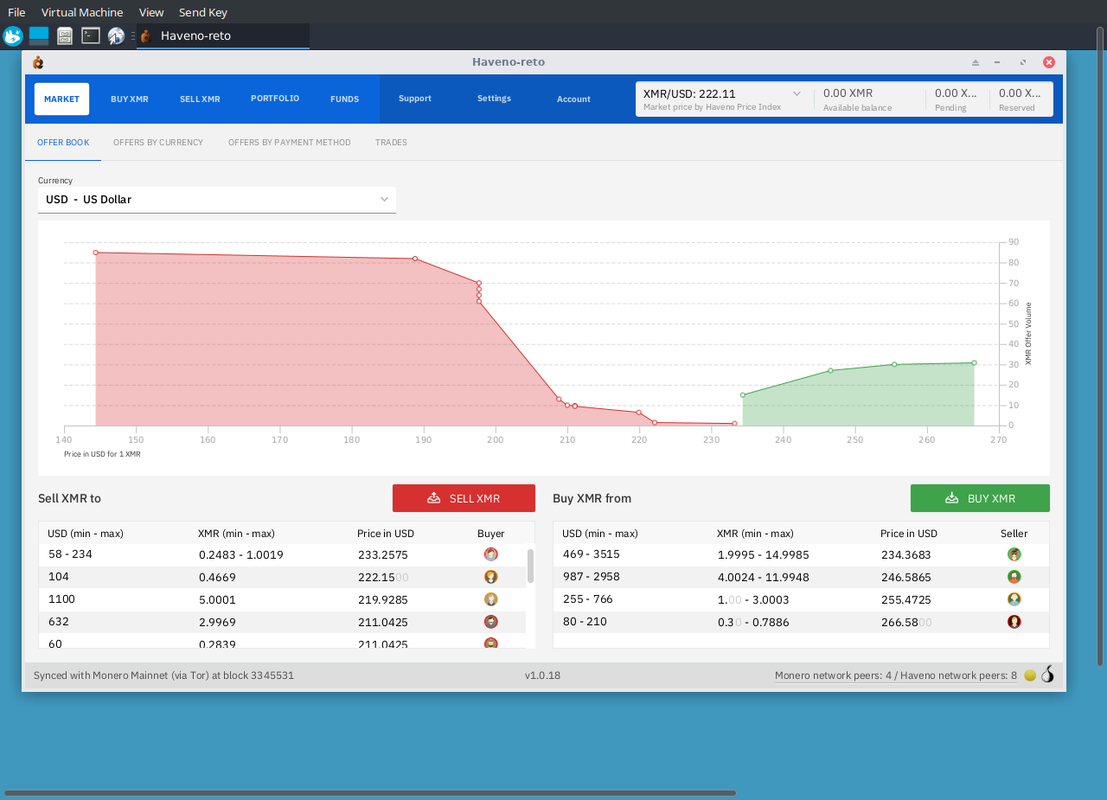This screenshot has width=1107, height=800.
Task: Open the USD - US Dollar currency dropdown
Action: [217, 200]
